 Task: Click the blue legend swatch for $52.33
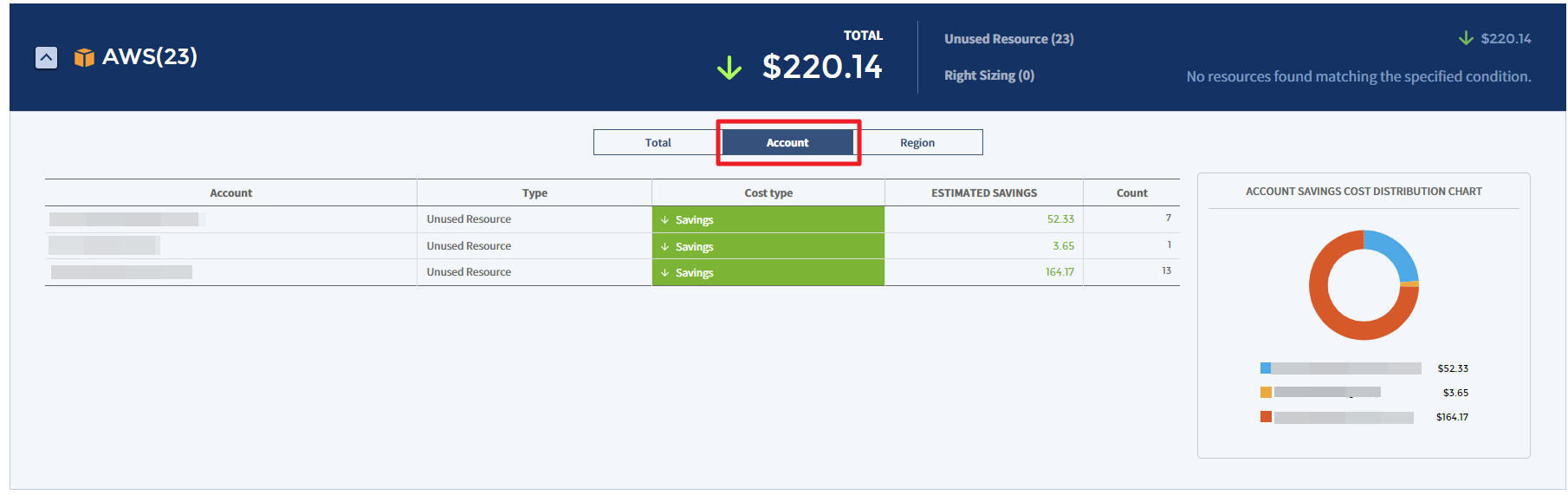coord(1266,368)
